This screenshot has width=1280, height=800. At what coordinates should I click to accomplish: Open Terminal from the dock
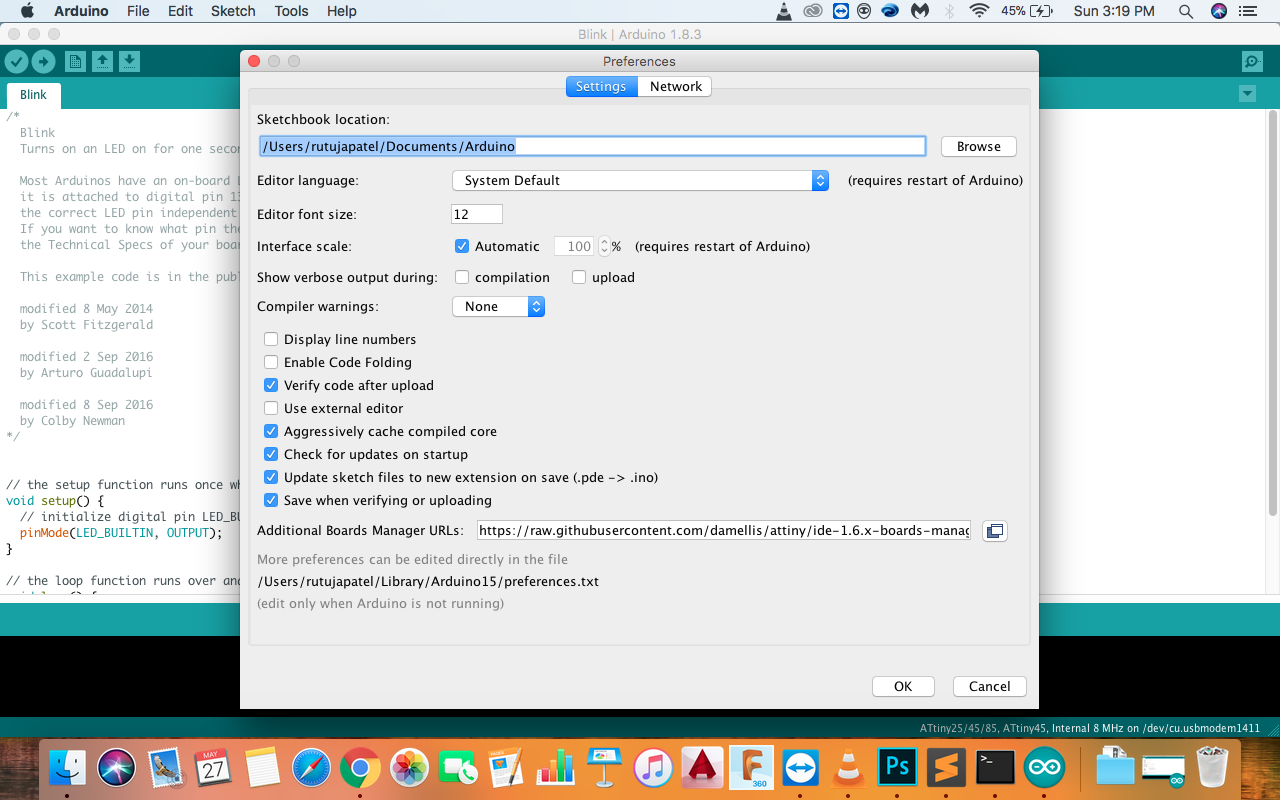click(995, 768)
